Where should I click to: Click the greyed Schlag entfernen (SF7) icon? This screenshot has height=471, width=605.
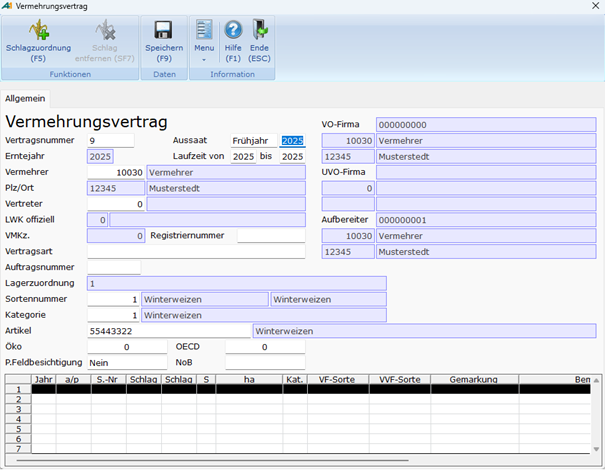pyautogui.click(x=105, y=30)
